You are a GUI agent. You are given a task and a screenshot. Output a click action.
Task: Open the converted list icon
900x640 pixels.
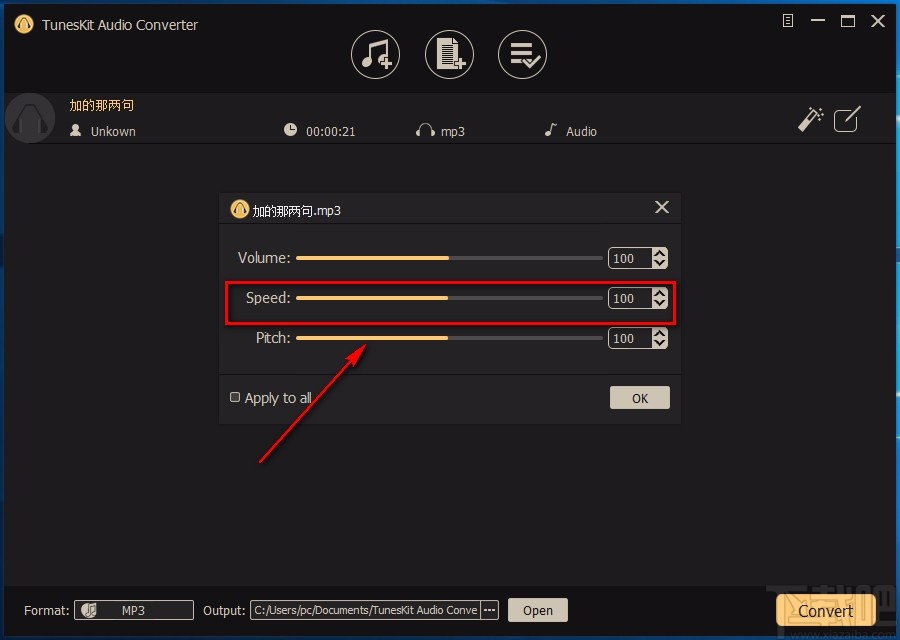click(522, 55)
